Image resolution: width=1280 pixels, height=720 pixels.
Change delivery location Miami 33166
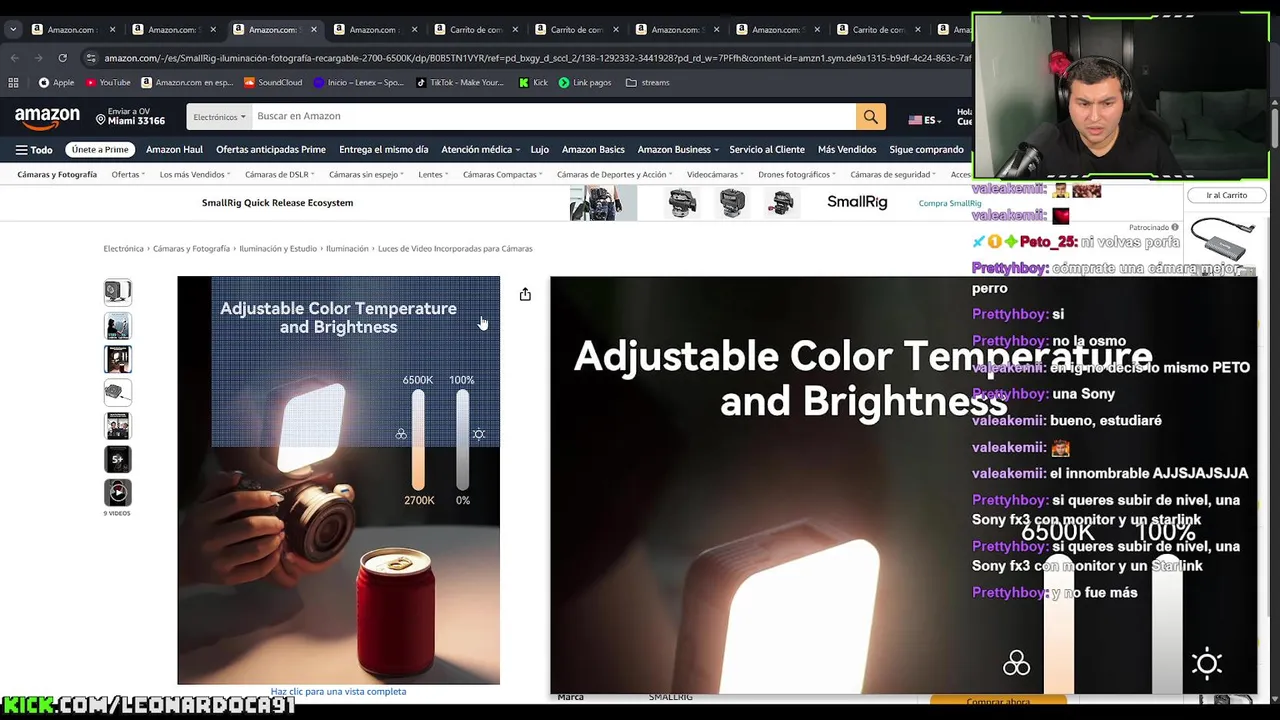click(131, 117)
